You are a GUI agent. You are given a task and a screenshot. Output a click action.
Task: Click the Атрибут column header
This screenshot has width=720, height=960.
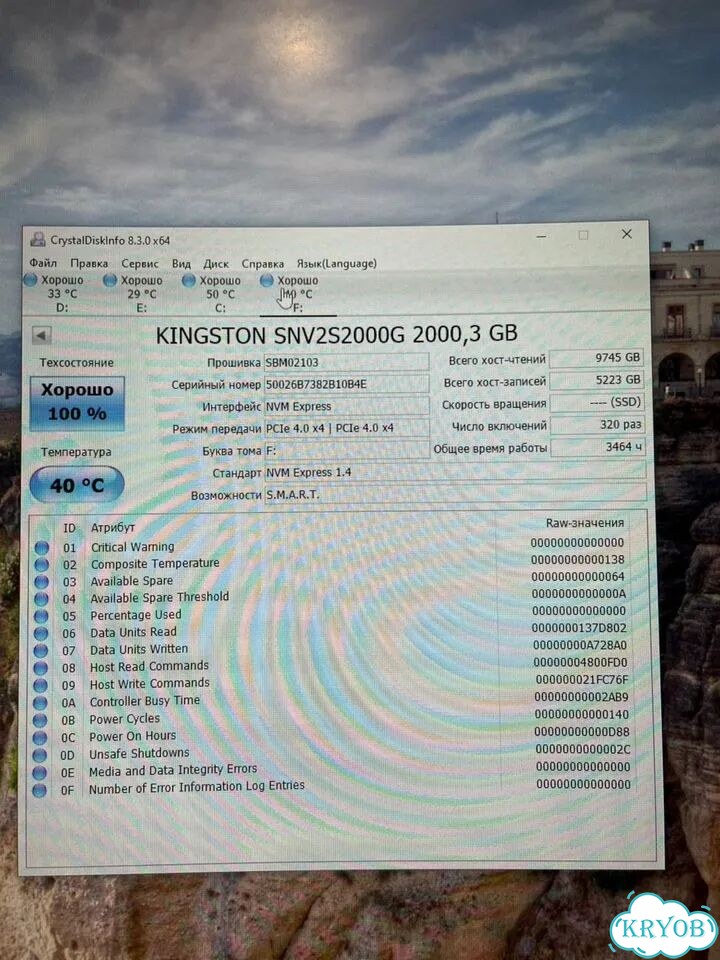(113, 527)
